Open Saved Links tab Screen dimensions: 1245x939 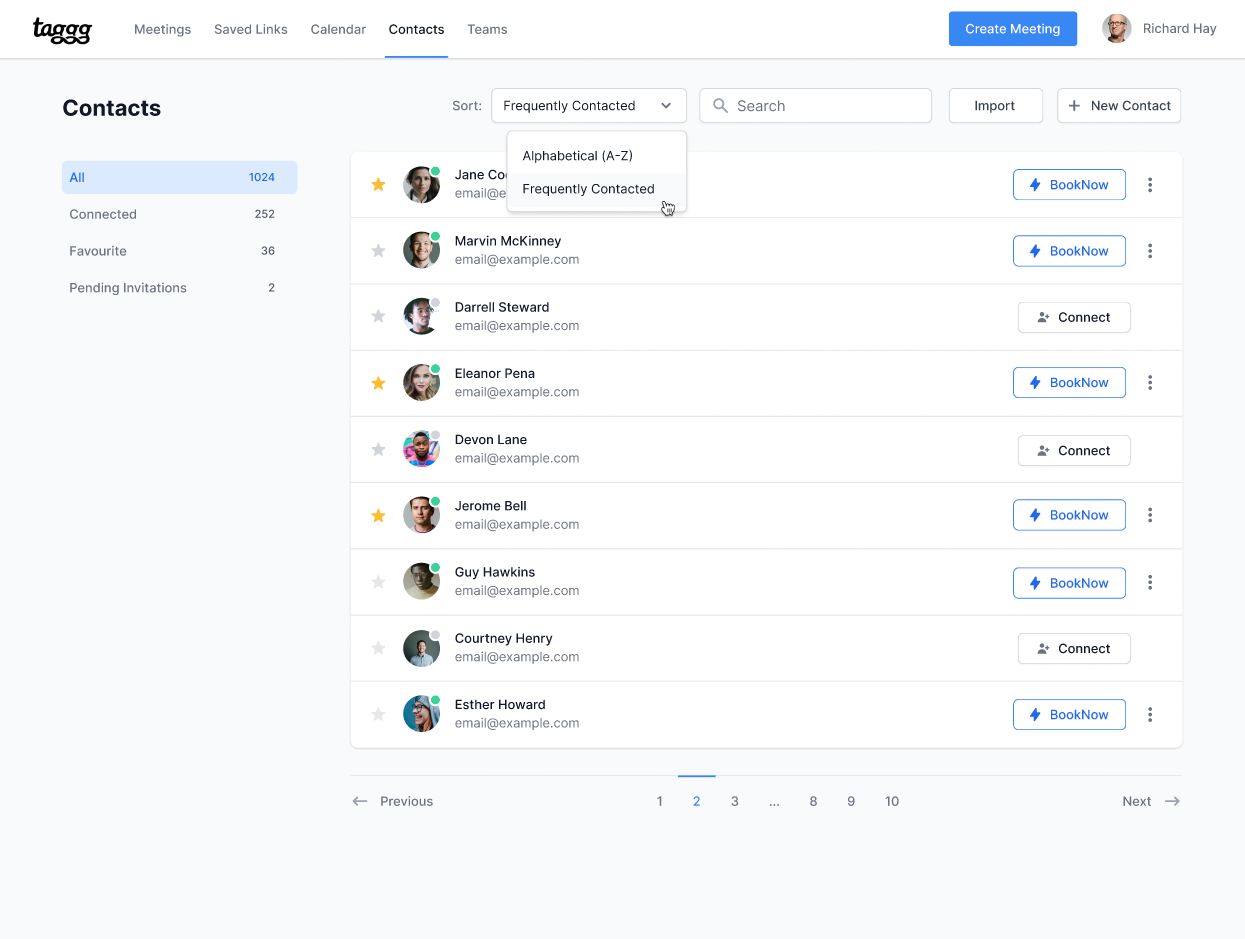click(251, 30)
